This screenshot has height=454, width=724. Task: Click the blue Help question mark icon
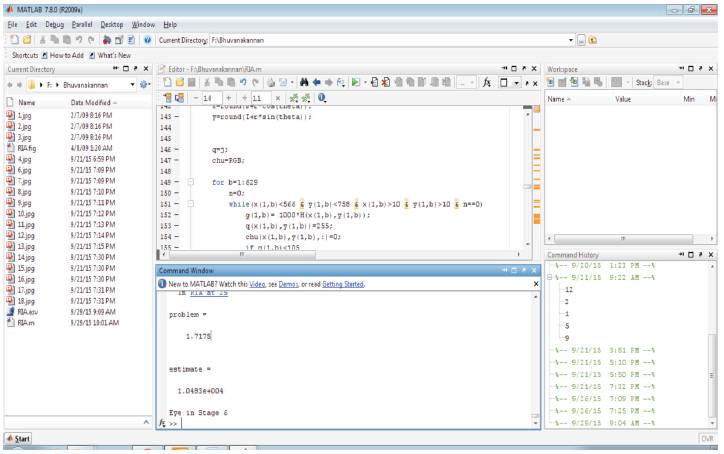click(x=147, y=40)
